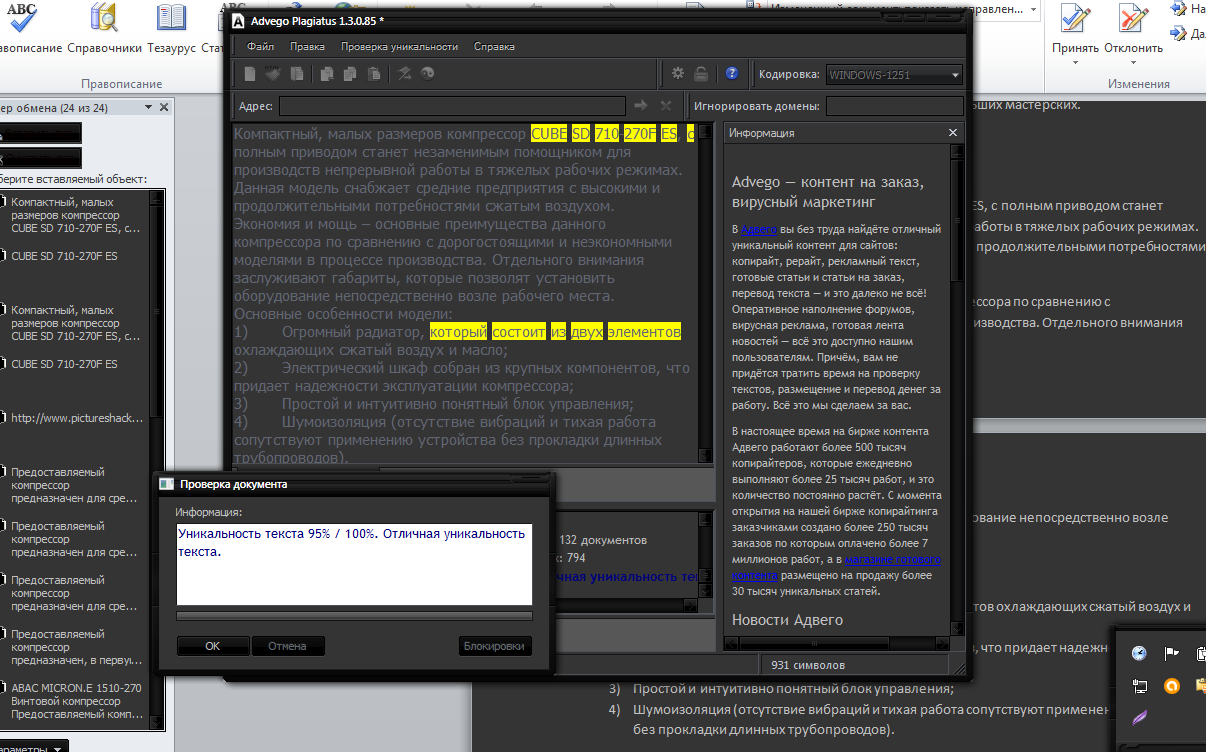Image resolution: width=1206 pixels, height=752 pixels.
Task: Click the '132 документов' log entry
Action: 603,540
